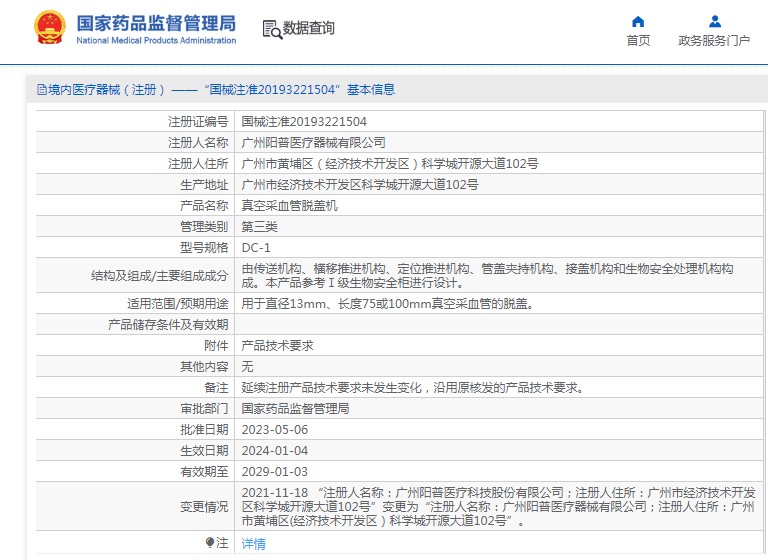The image size is (768, 560).
Task: Click the 数据查询 title text
Action: (x=309, y=28)
